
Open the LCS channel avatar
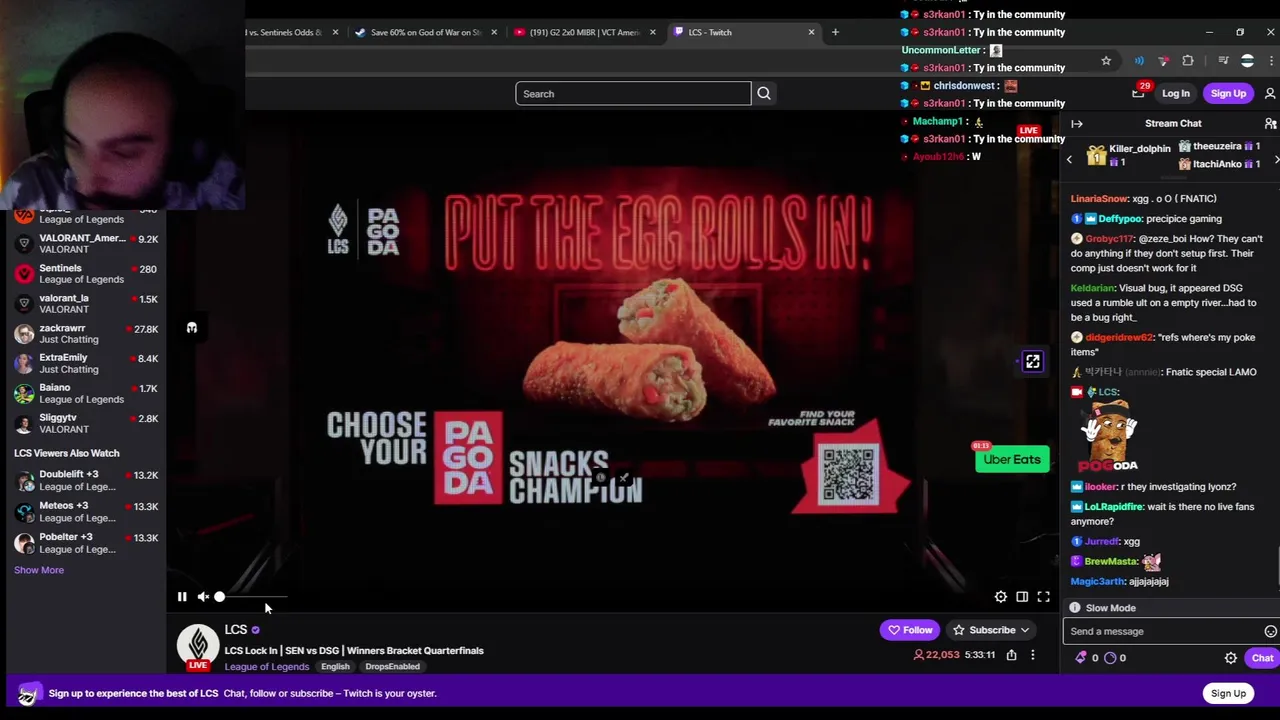click(198, 645)
